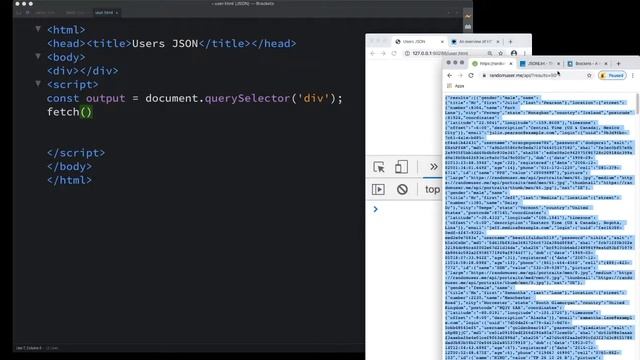The image size is (640, 360).
Task: Click the Live Preview lightning icon in Brackets
Action: (468, 16)
